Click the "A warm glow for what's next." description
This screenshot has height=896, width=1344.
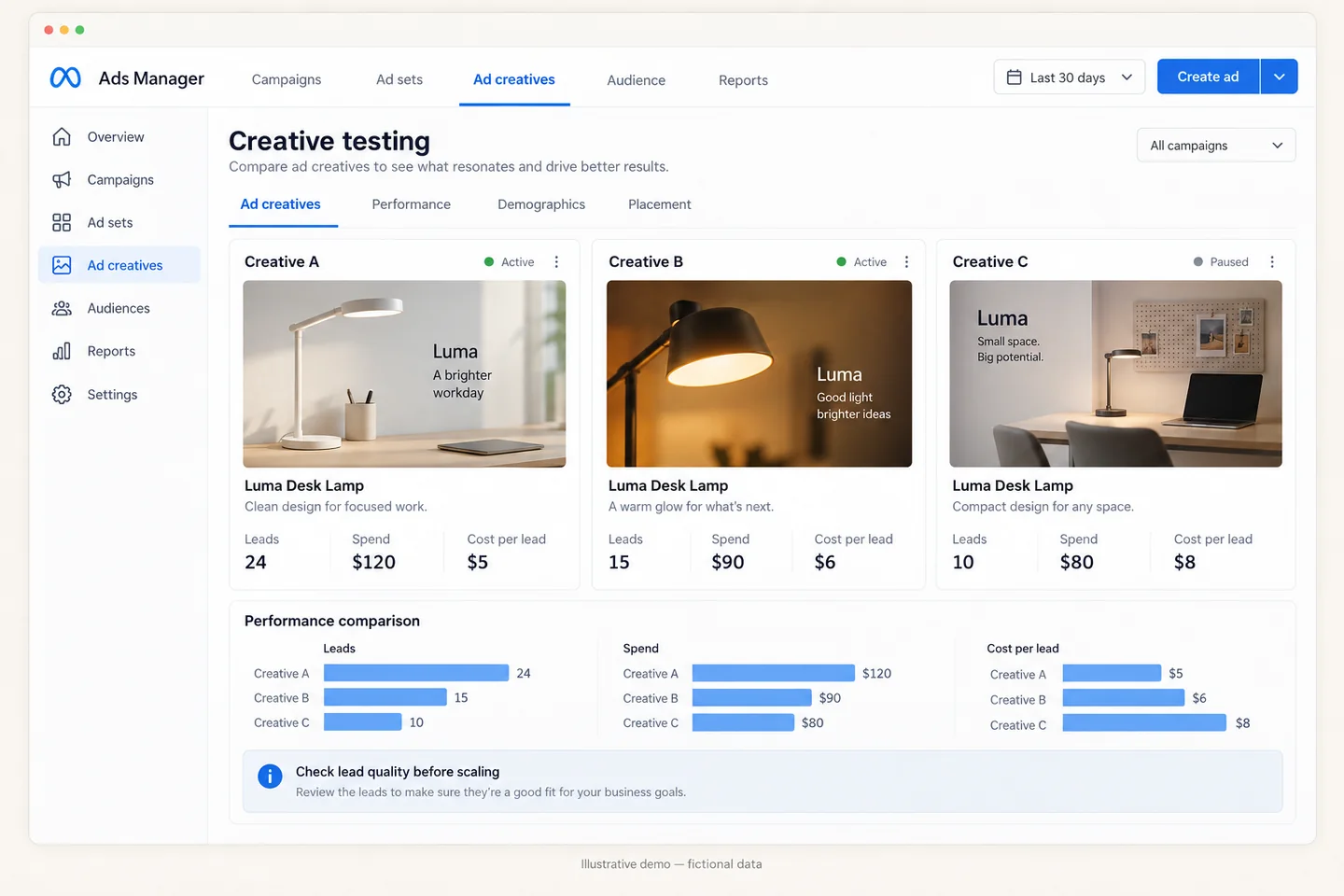tap(691, 507)
